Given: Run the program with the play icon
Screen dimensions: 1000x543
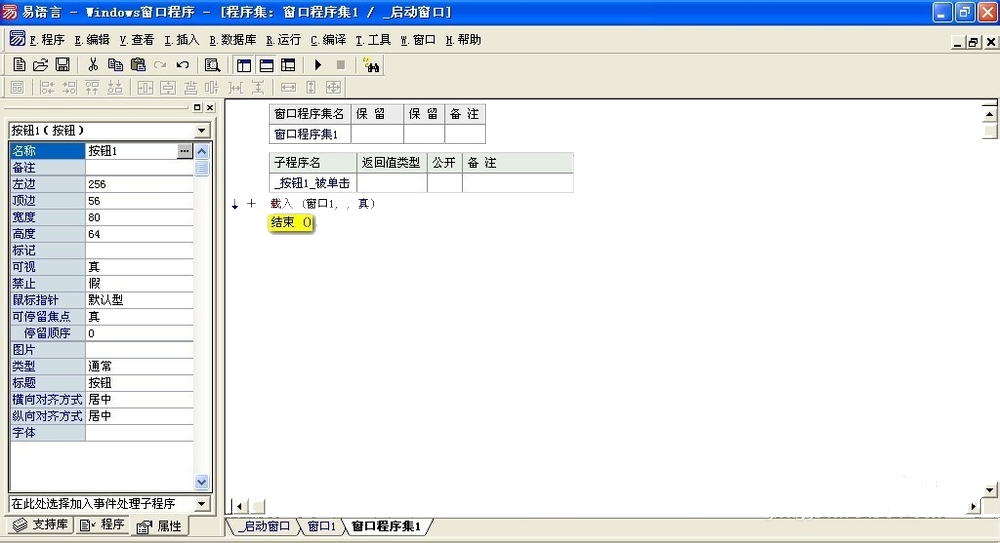Looking at the screenshot, I should pos(318,65).
